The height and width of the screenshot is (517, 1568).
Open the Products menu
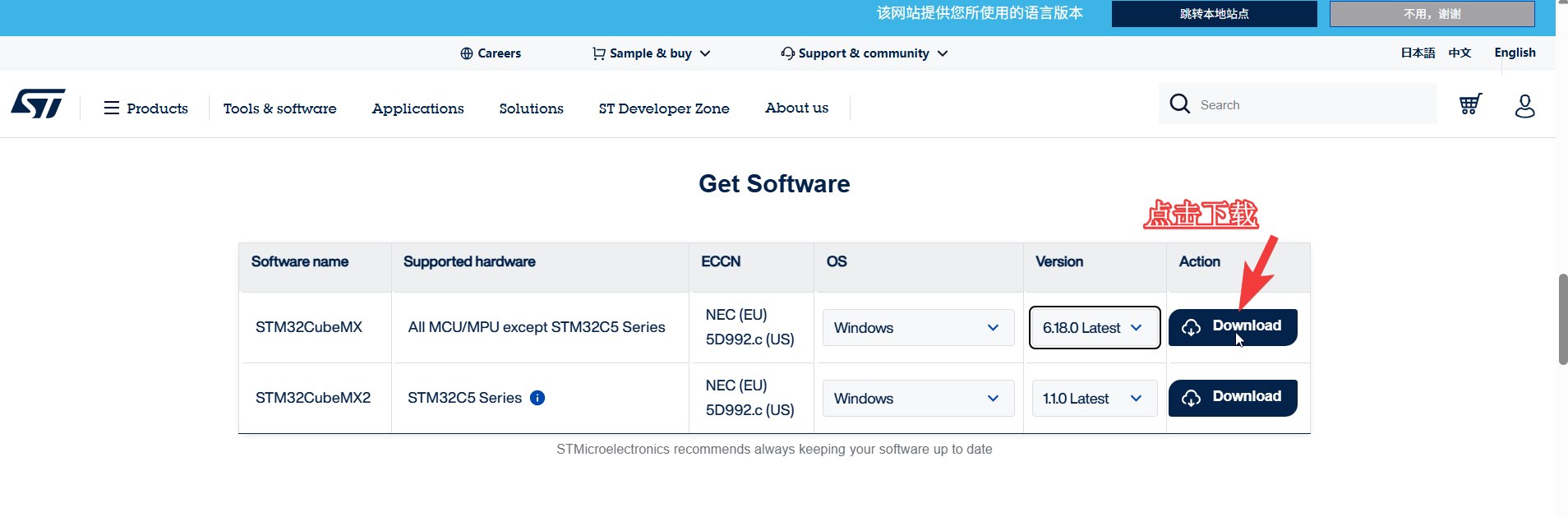click(145, 108)
